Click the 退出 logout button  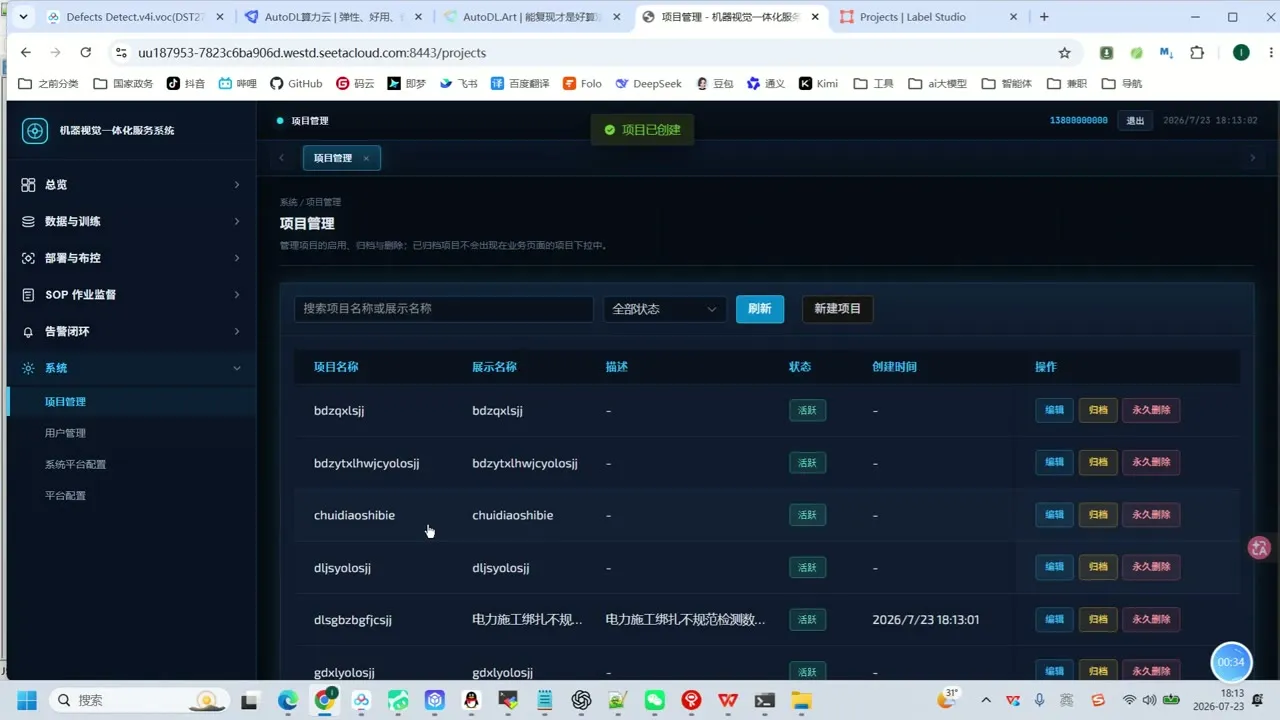tap(1135, 120)
